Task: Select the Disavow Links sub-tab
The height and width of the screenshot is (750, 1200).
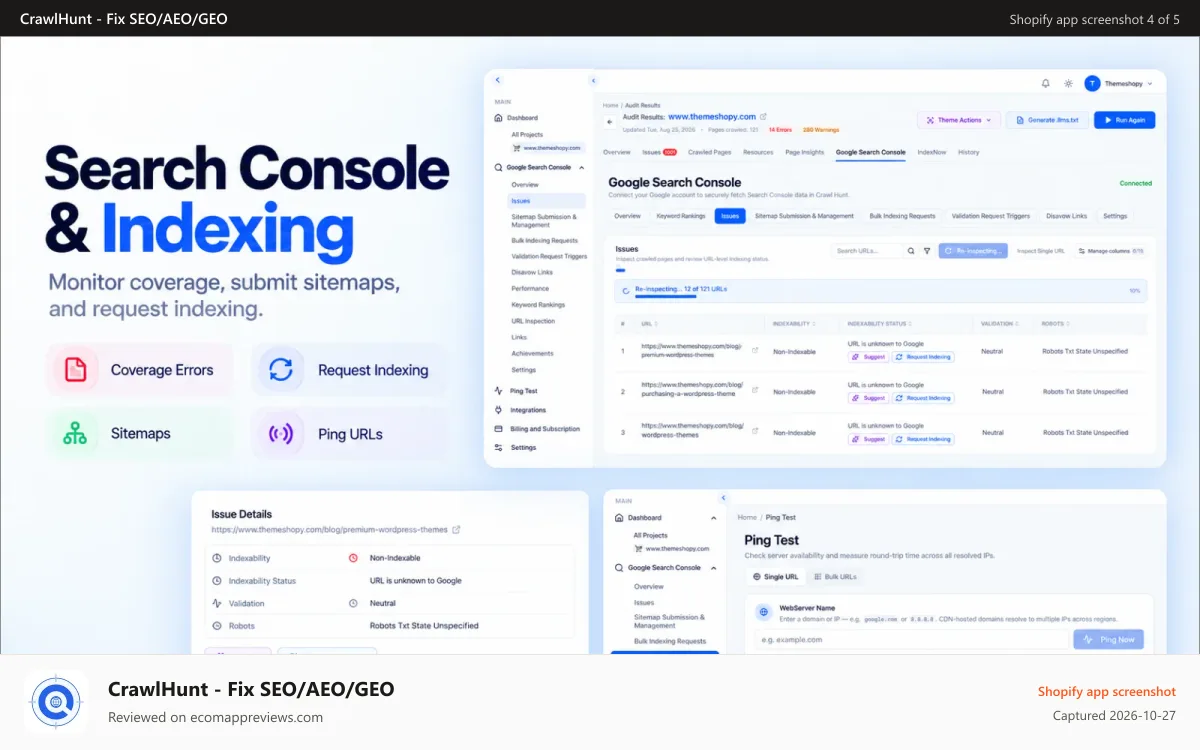Action: pos(1066,216)
